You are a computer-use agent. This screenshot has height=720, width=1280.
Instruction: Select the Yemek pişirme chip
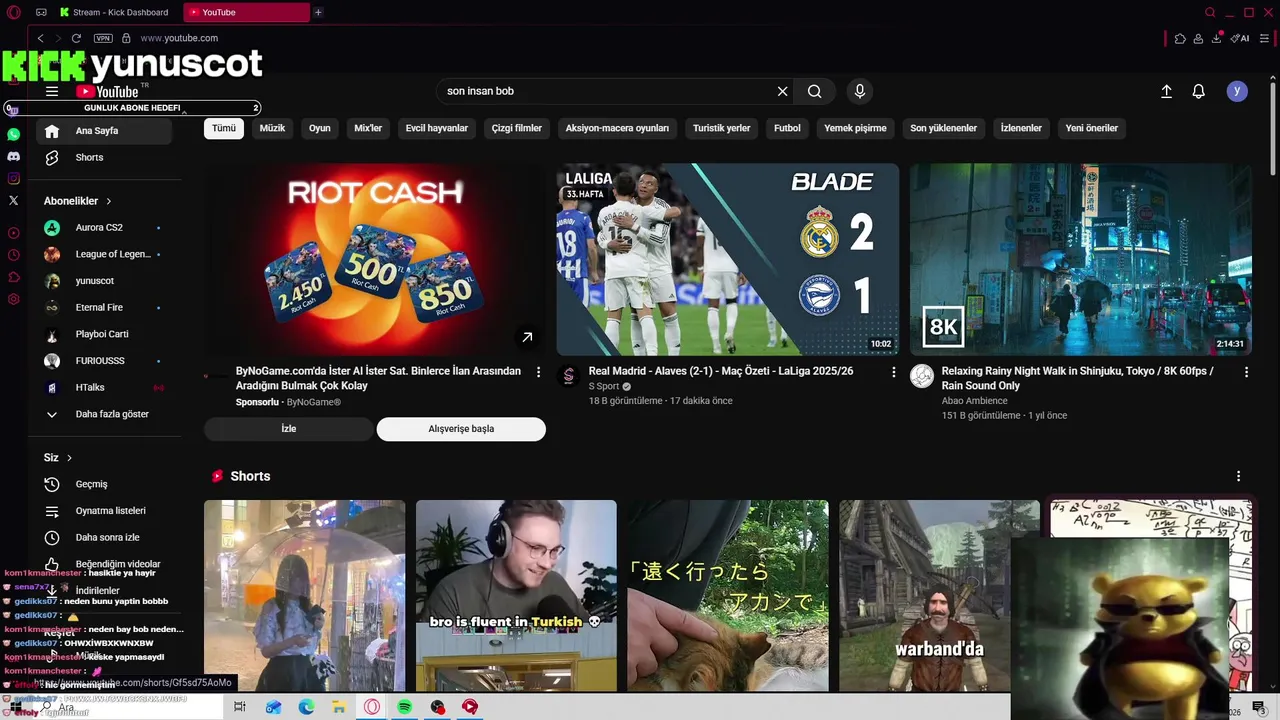(x=855, y=128)
